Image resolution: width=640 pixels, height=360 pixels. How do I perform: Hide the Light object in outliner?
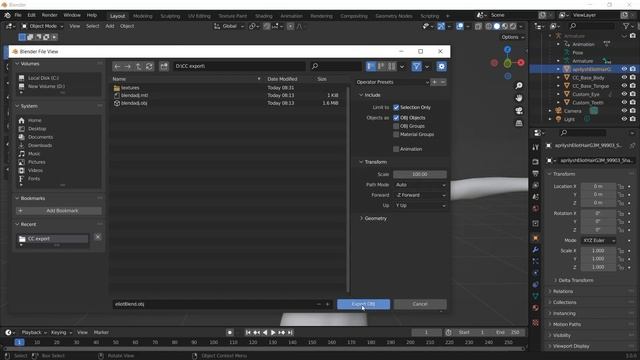[624, 119]
